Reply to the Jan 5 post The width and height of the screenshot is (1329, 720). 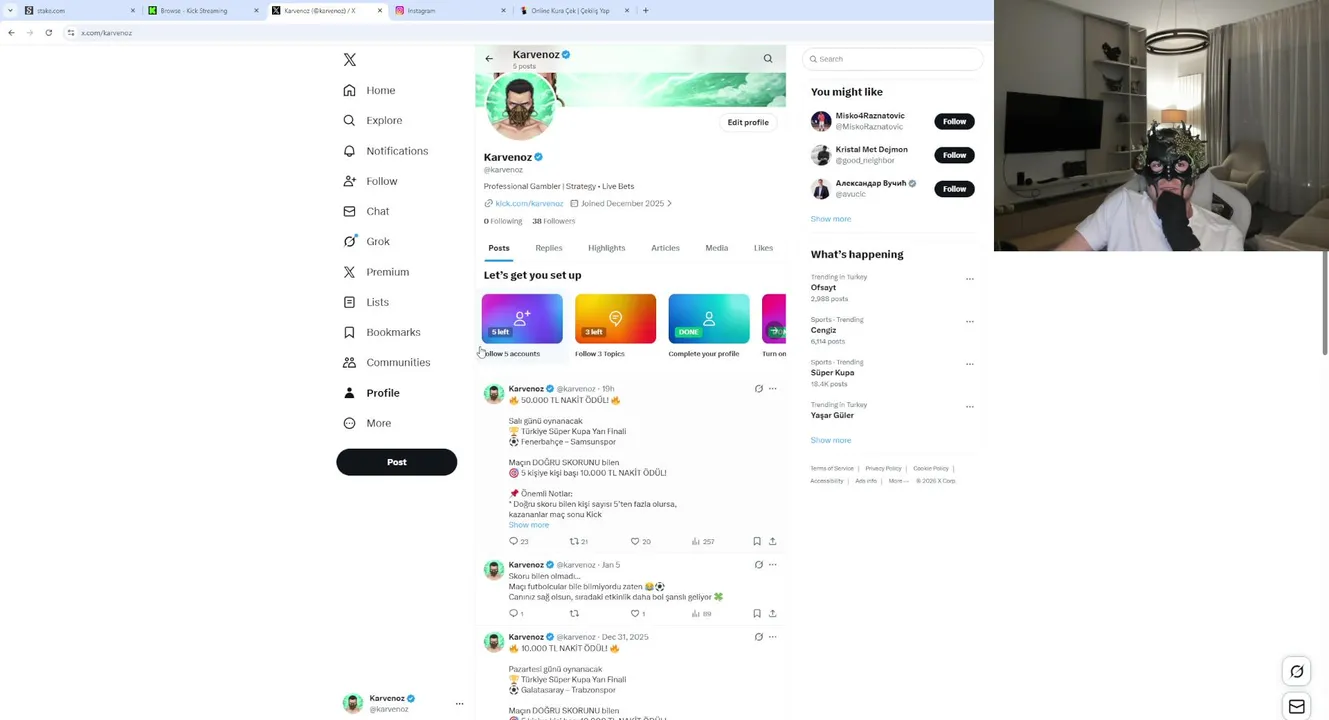pyautogui.click(x=515, y=613)
